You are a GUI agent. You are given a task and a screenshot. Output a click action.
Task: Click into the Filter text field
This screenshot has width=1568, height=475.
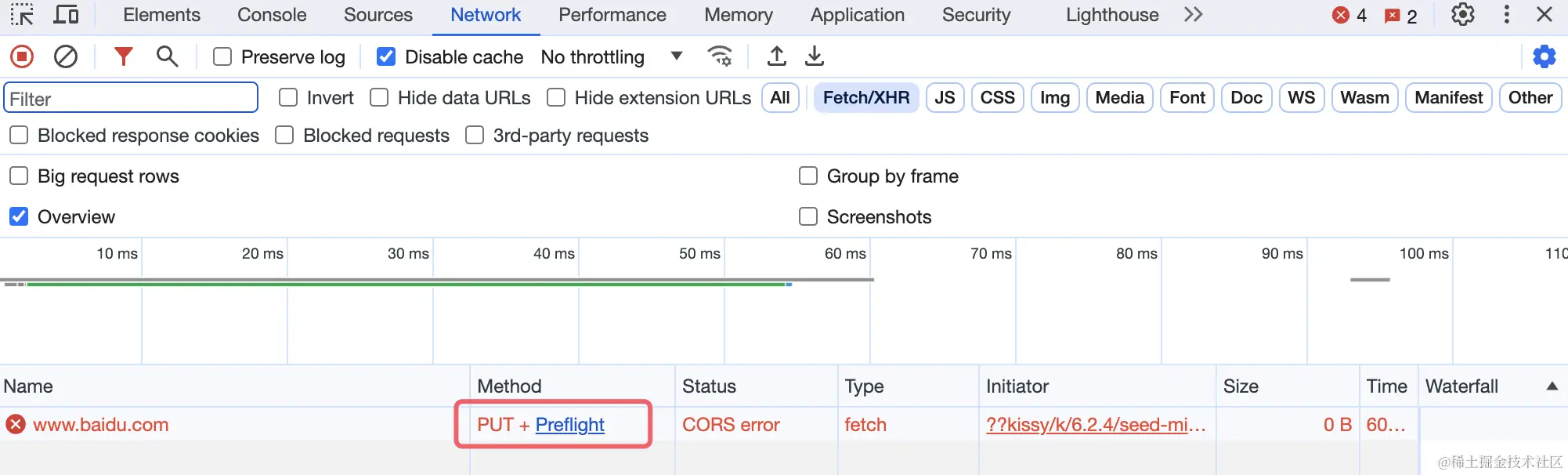point(131,99)
